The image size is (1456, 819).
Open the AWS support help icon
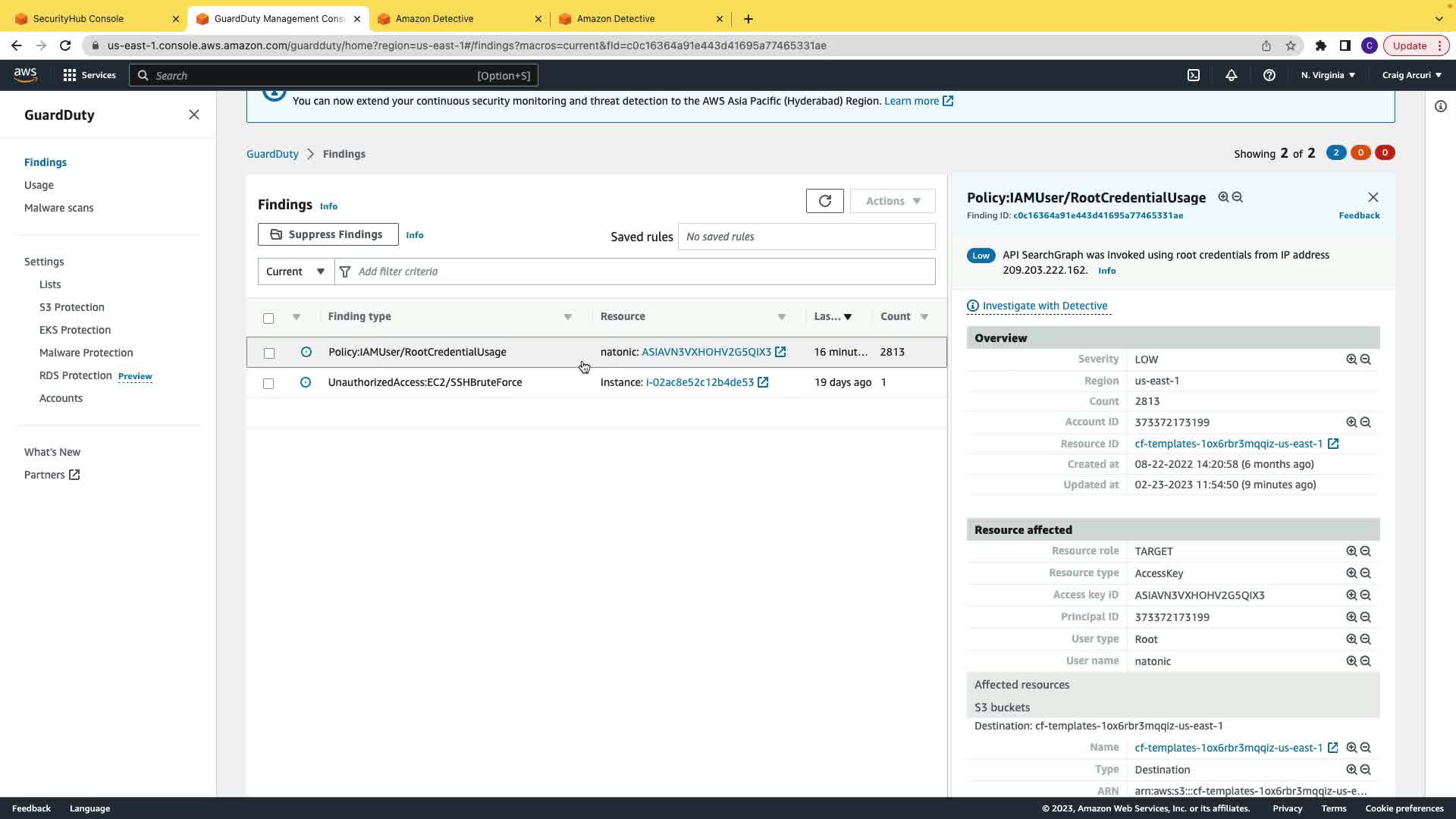(x=1269, y=75)
